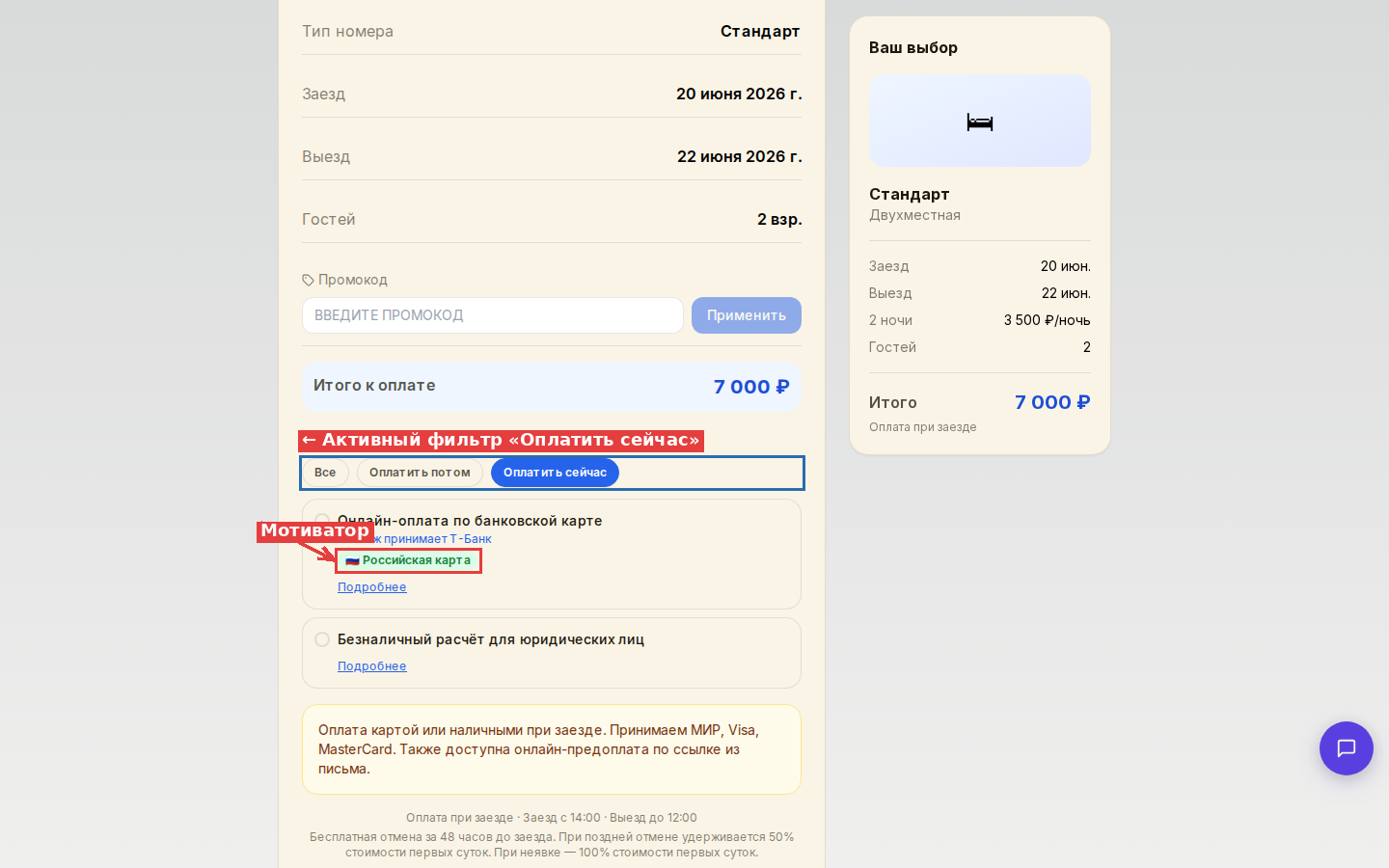The height and width of the screenshot is (868, 1389).
Task: Click the room type value 'Стандарт'
Action: [760, 31]
